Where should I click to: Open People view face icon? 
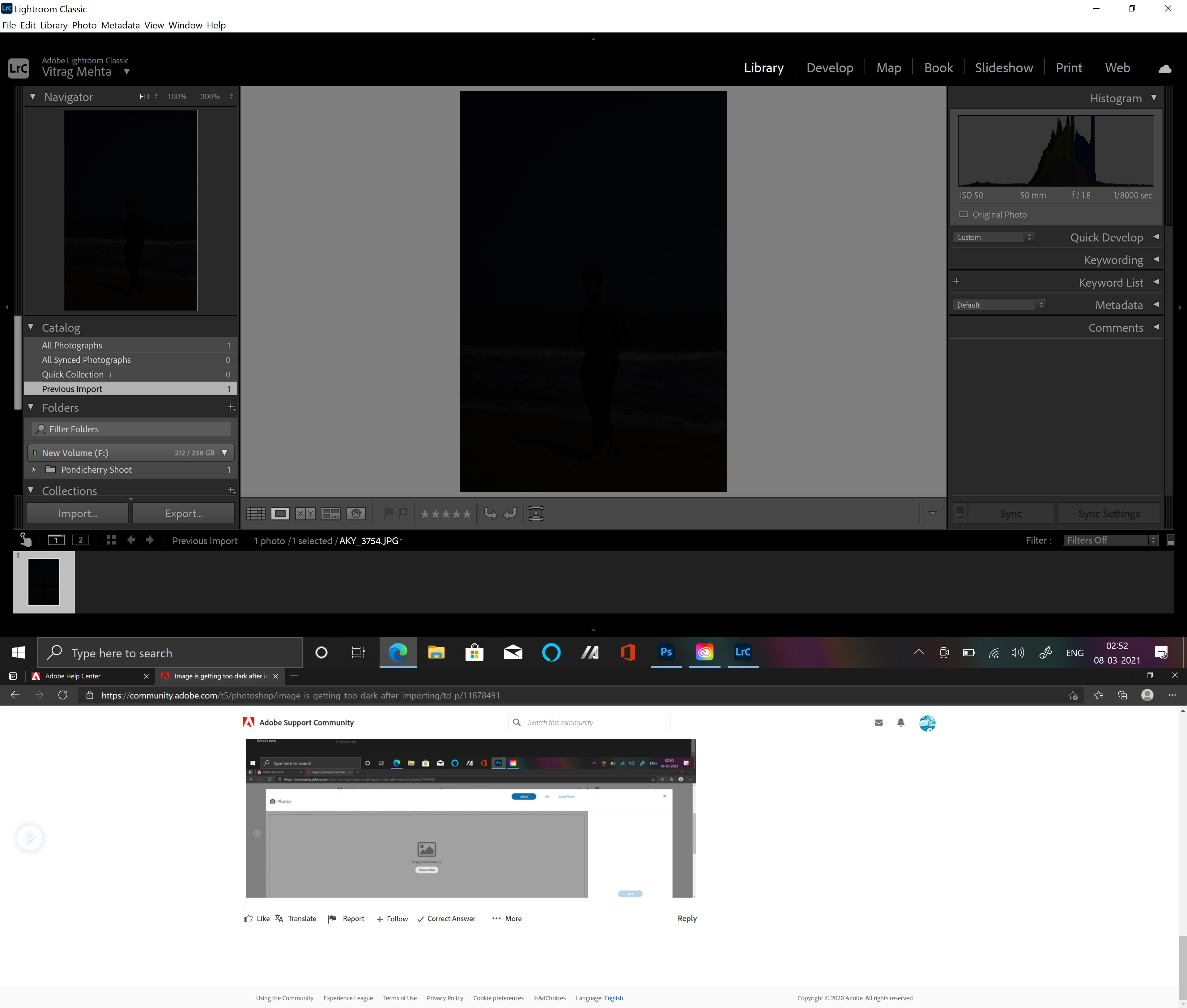(x=356, y=513)
